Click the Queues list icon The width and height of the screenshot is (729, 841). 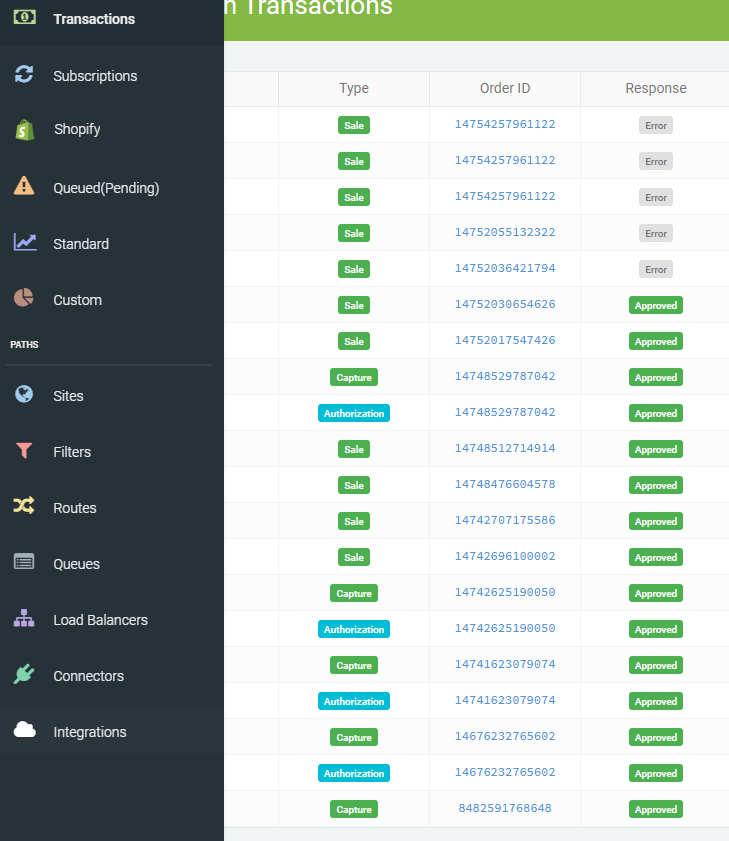[x=24, y=562]
